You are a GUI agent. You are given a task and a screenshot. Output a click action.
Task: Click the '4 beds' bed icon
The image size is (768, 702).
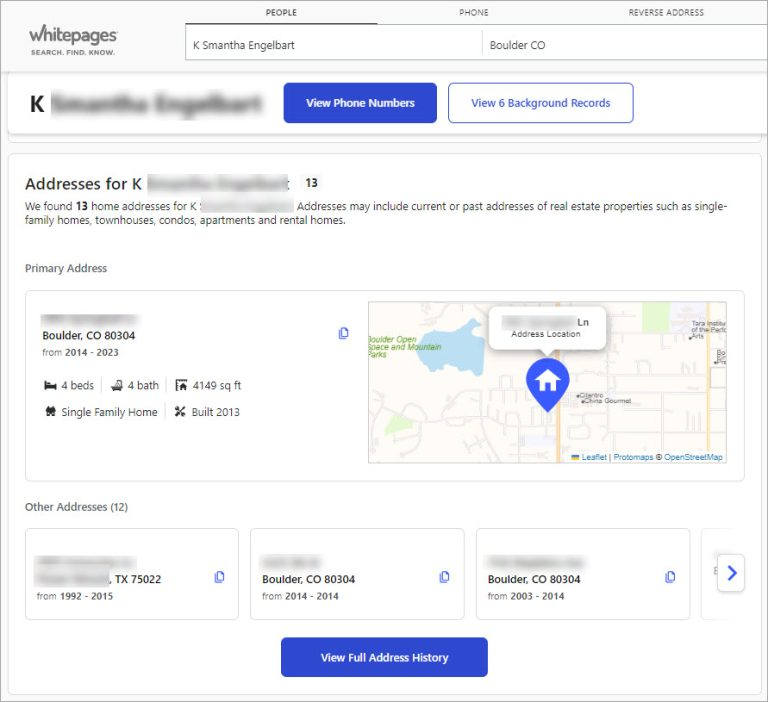click(50, 386)
